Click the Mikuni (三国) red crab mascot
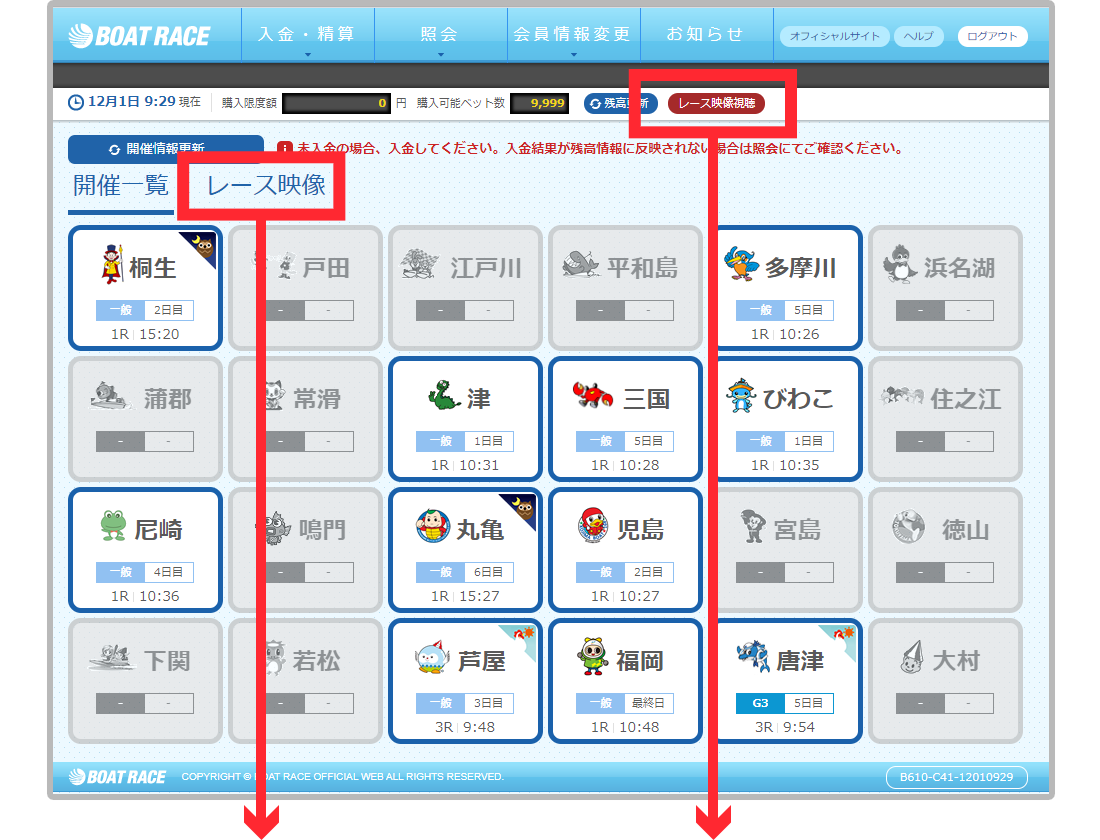1100x840 pixels. [593, 395]
